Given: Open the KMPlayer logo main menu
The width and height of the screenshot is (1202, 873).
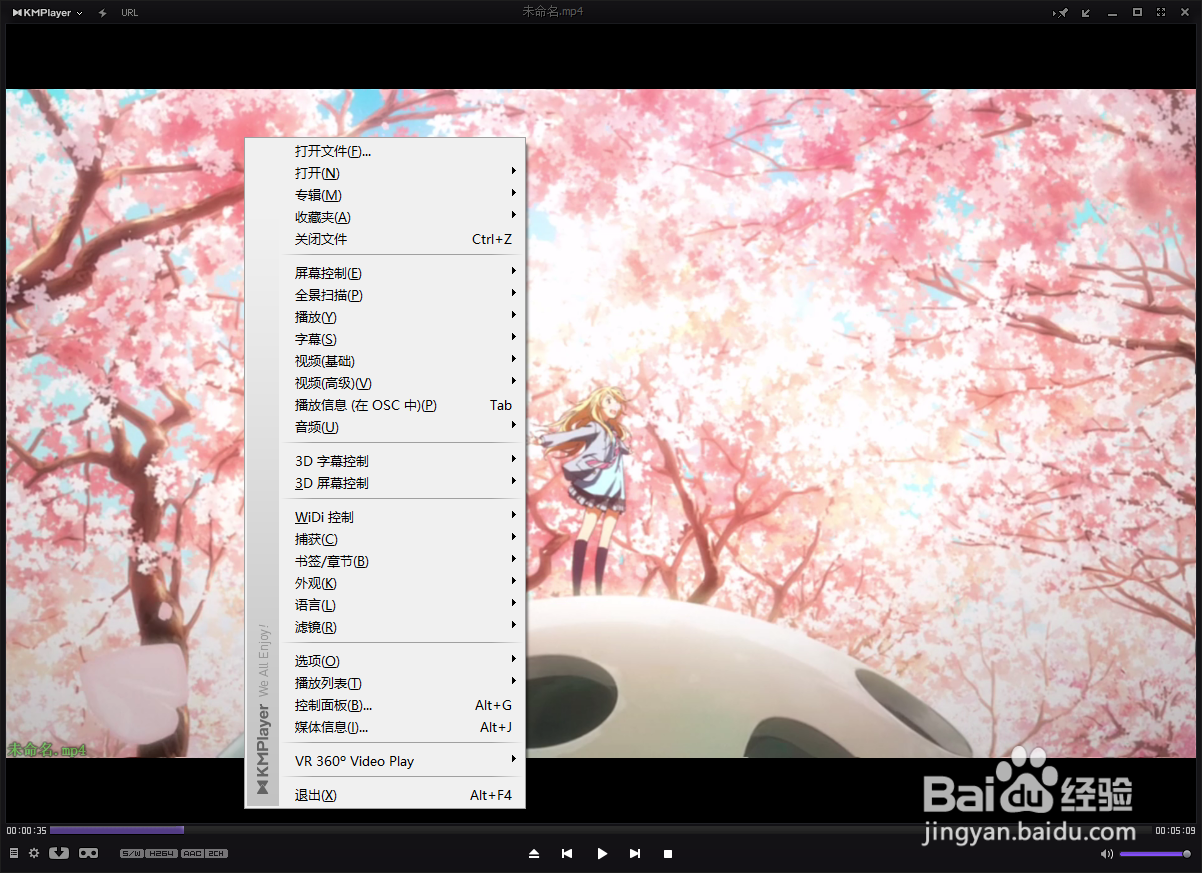Looking at the screenshot, I should click(x=47, y=12).
